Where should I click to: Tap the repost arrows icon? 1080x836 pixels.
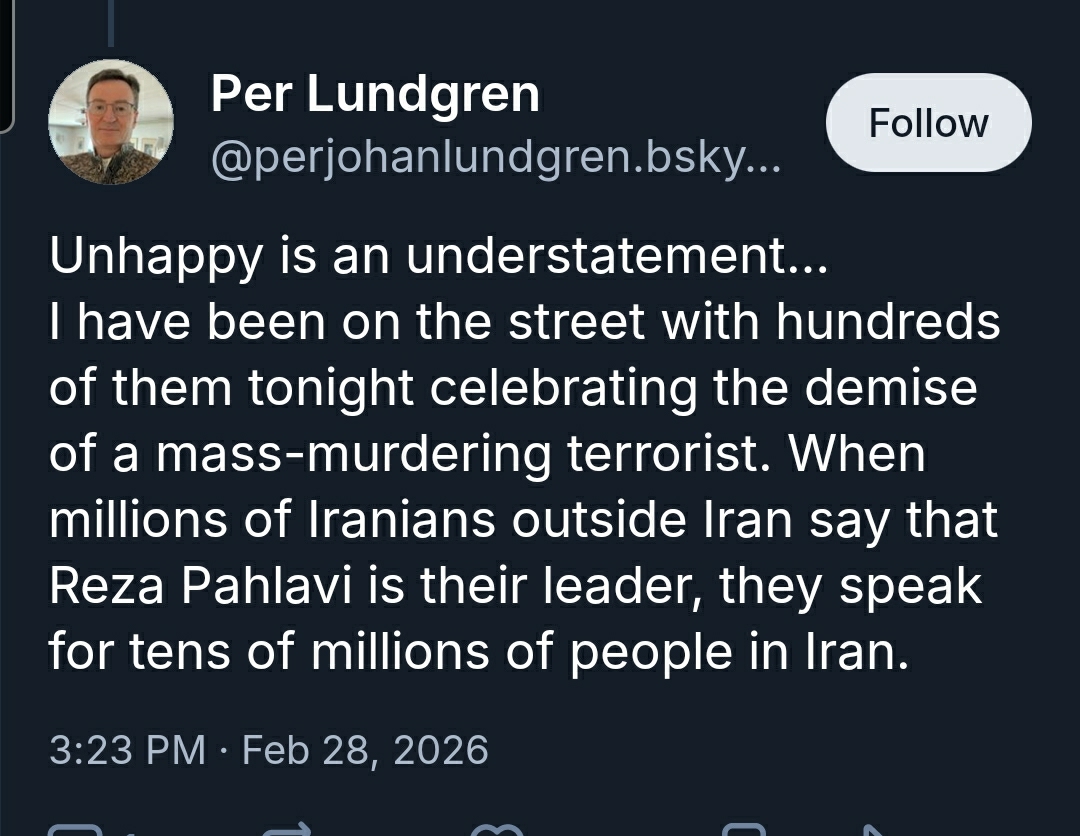(287, 830)
